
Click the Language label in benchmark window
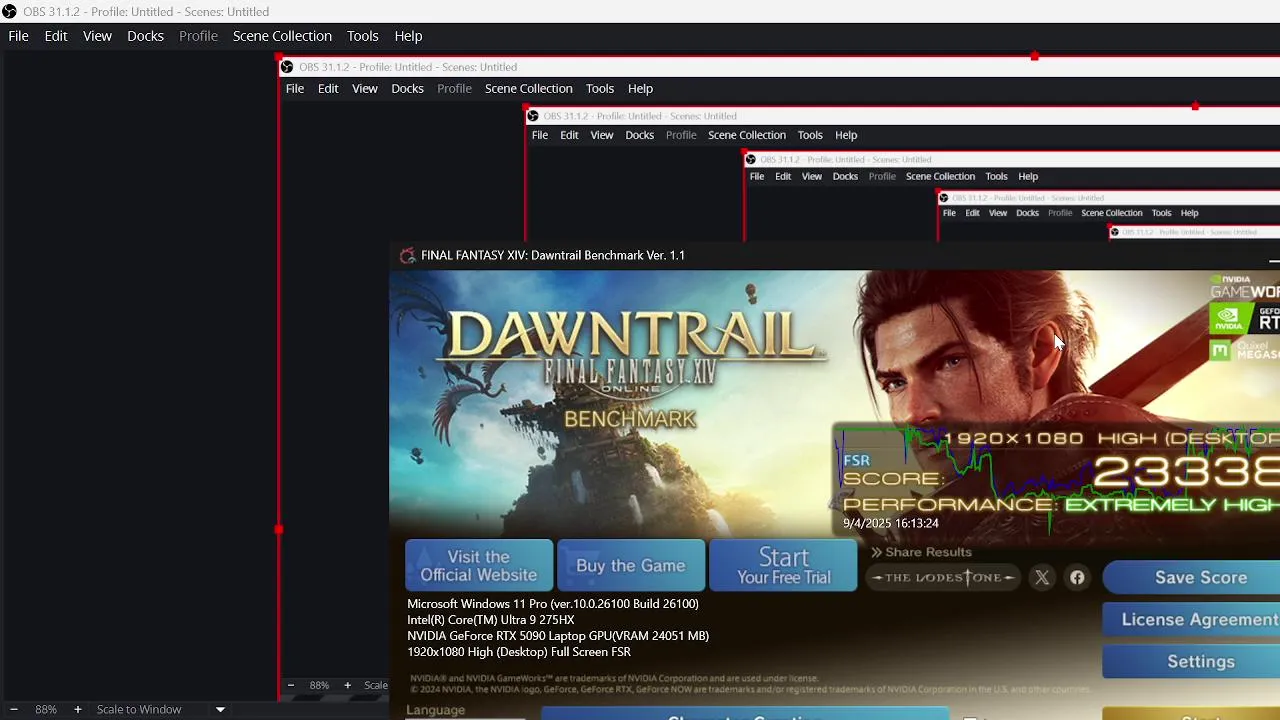(x=436, y=710)
